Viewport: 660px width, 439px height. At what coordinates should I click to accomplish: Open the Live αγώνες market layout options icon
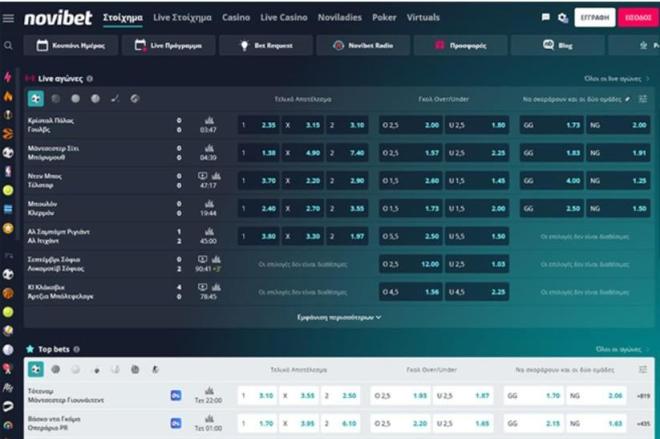click(643, 99)
